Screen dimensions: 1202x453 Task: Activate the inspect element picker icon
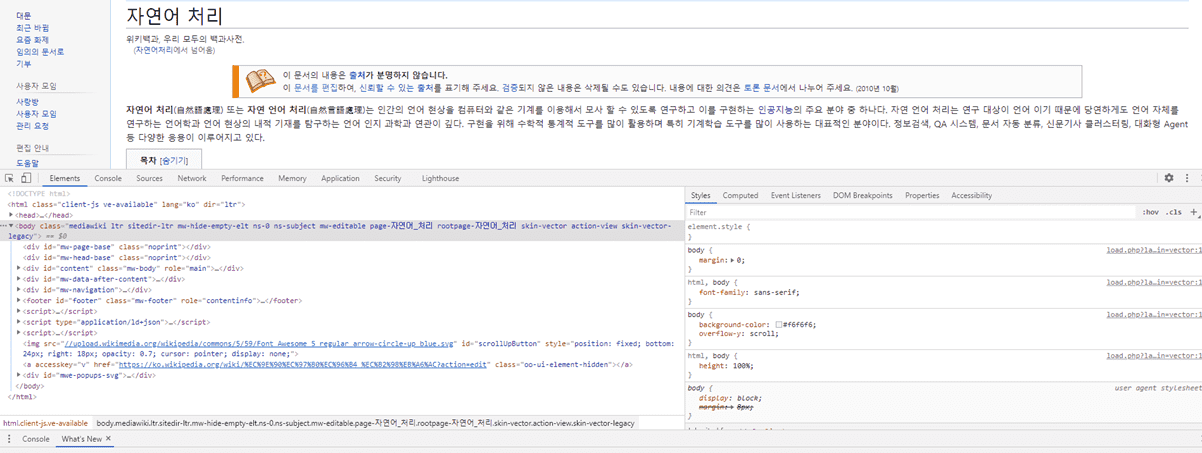pos(9,178)
